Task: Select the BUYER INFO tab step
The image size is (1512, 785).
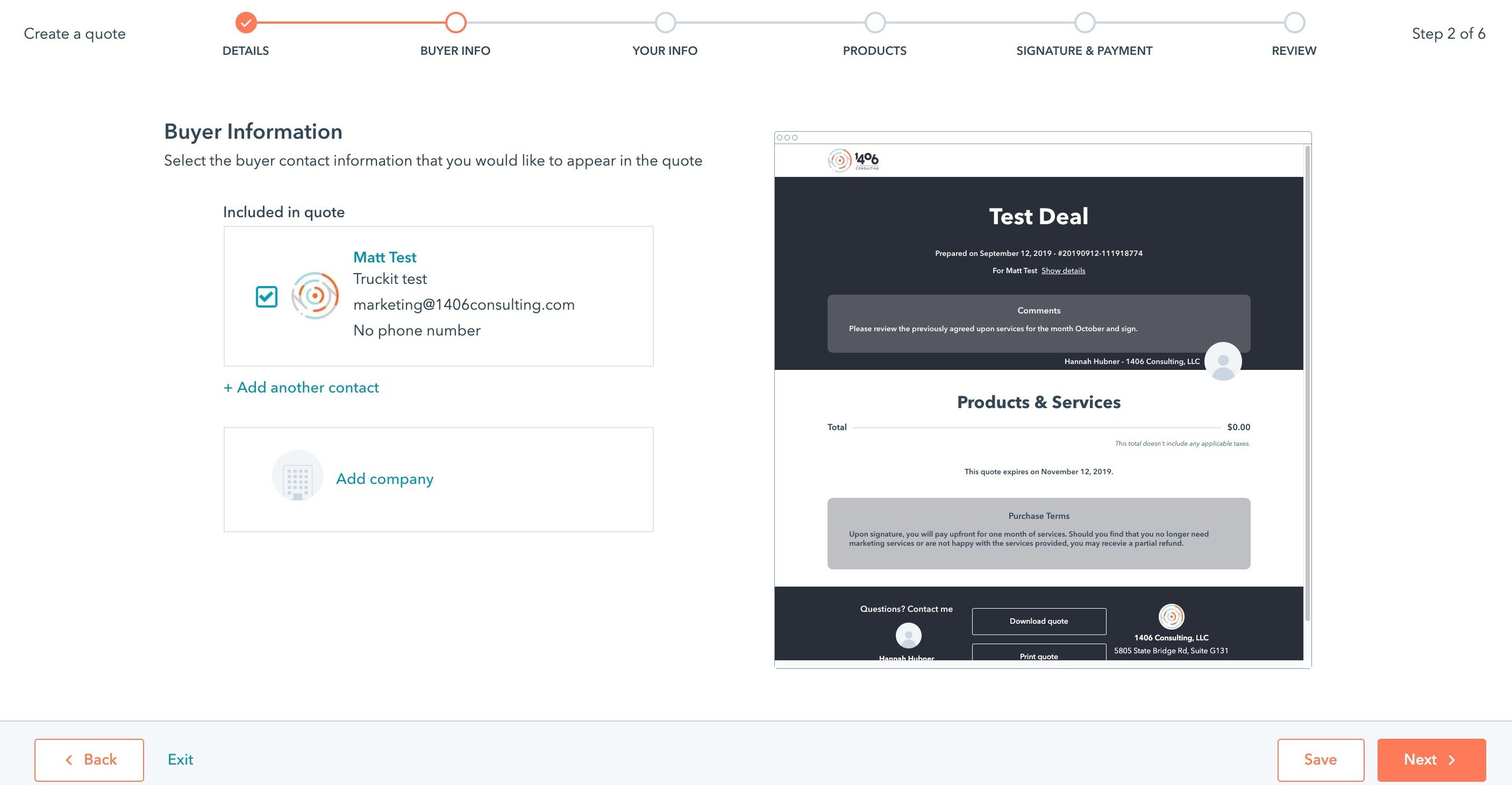Action: coord(455,21)
